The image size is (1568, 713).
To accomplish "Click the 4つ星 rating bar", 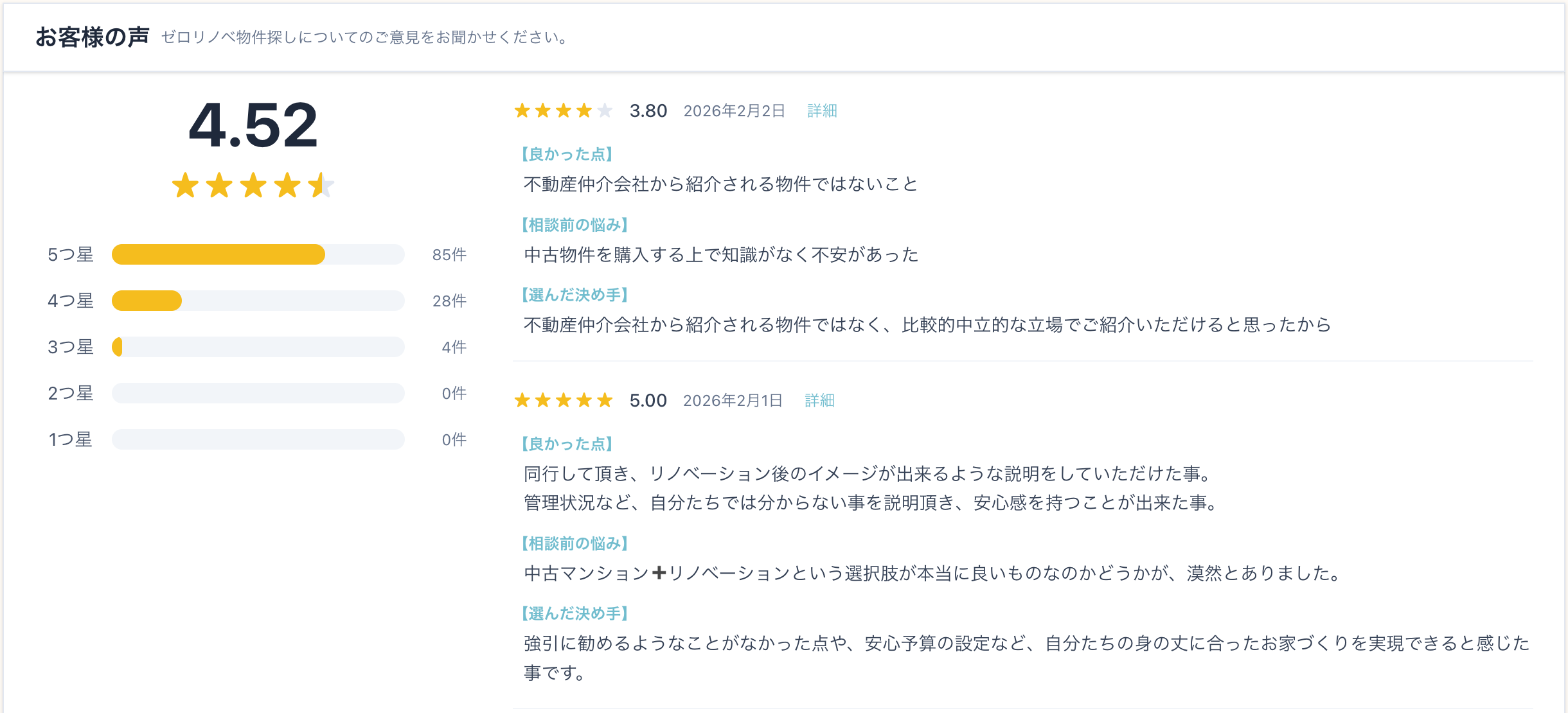I will tap(258, 301).
